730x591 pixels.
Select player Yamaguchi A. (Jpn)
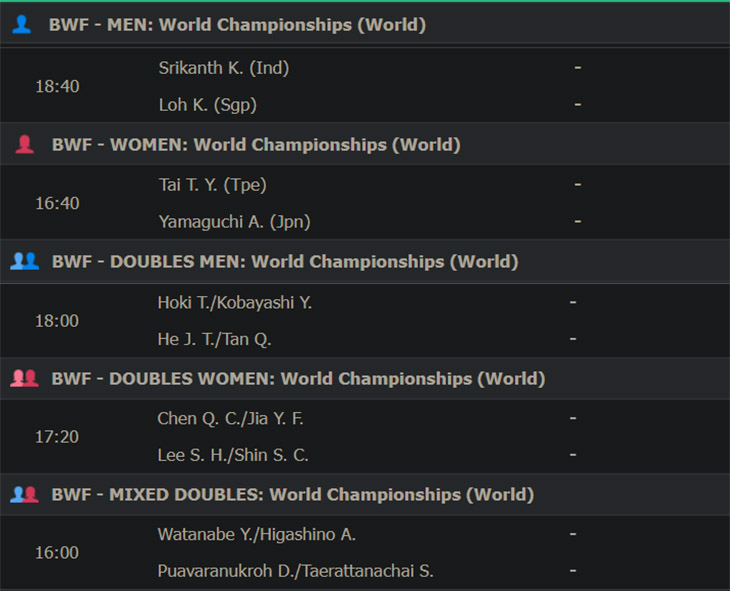coord(235,222)
